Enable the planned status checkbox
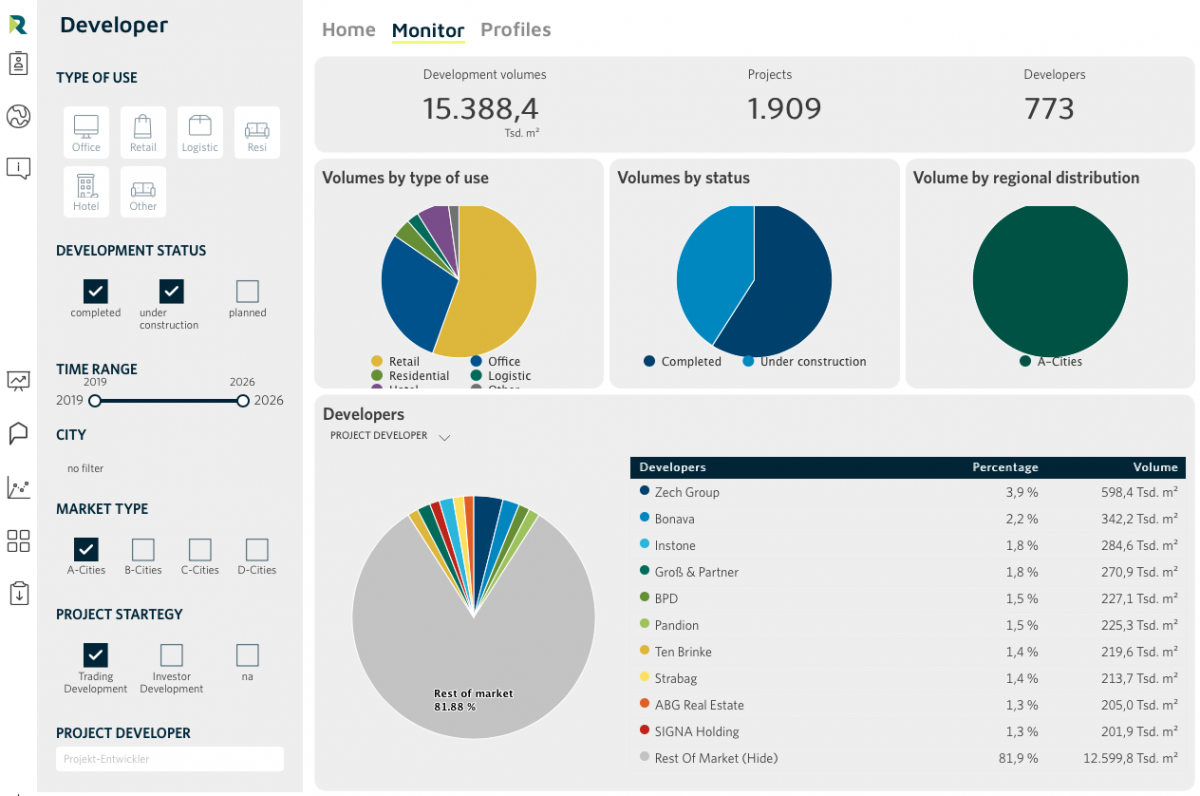Screen dimensions: 1200x796 click(x=247, y=291)
